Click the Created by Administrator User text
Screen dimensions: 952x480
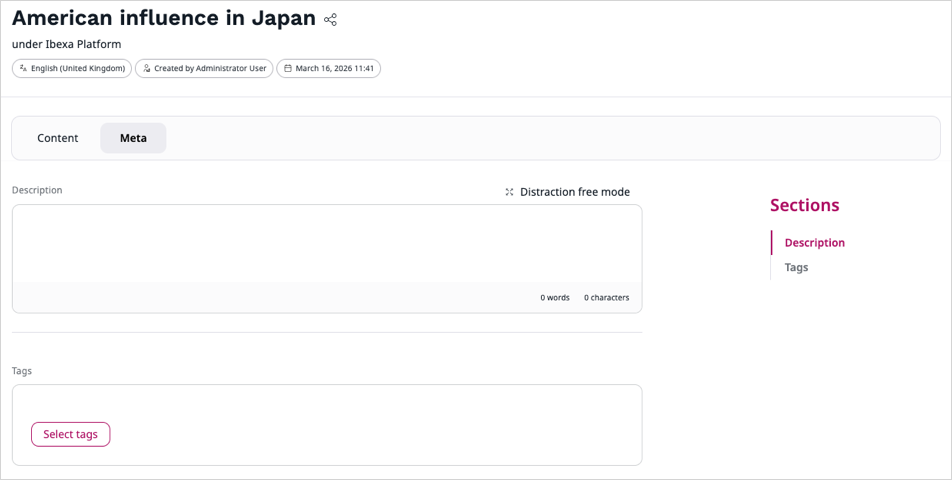click(x=210, y=69)
